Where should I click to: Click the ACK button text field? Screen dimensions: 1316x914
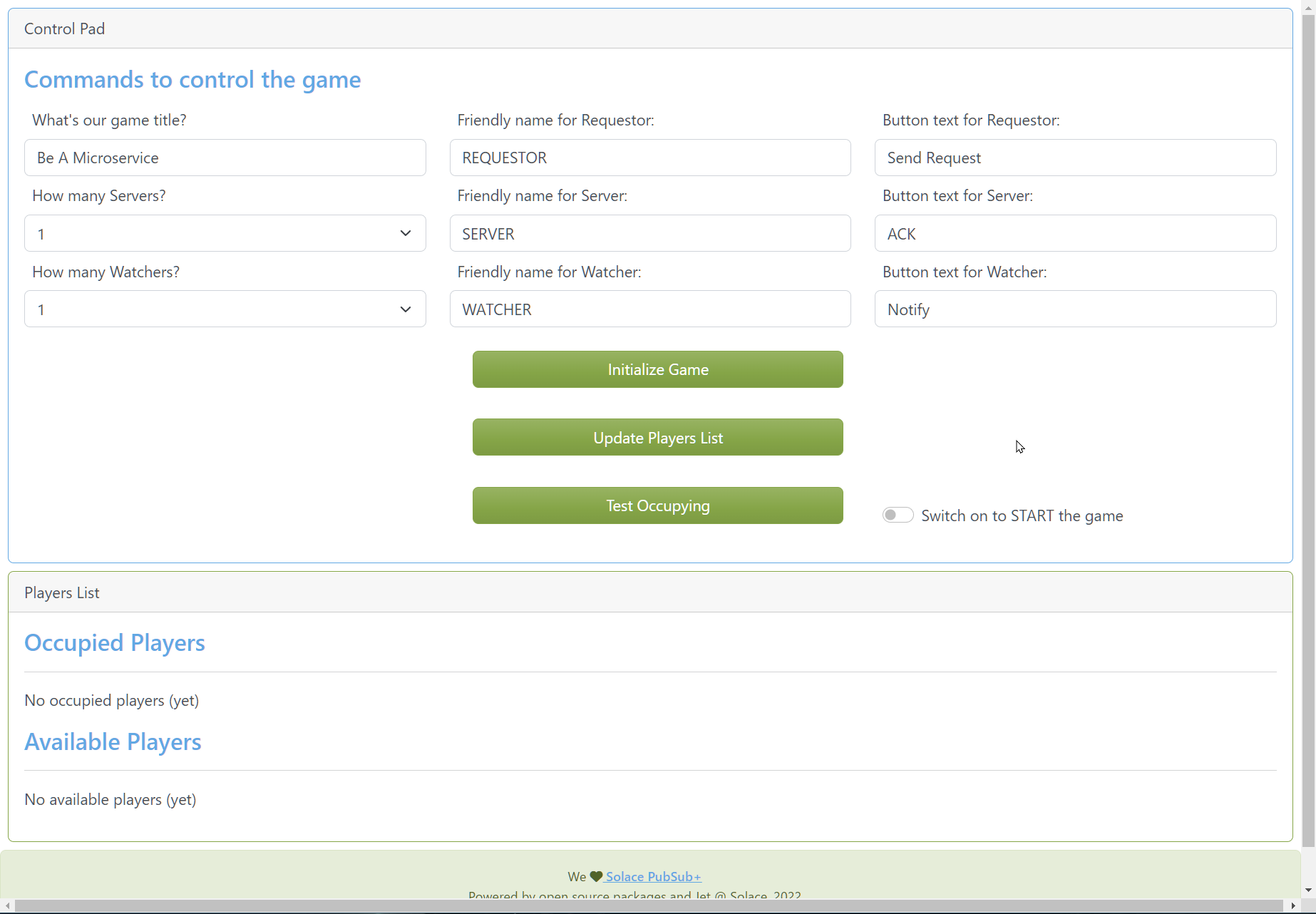tap(1074, 233)
